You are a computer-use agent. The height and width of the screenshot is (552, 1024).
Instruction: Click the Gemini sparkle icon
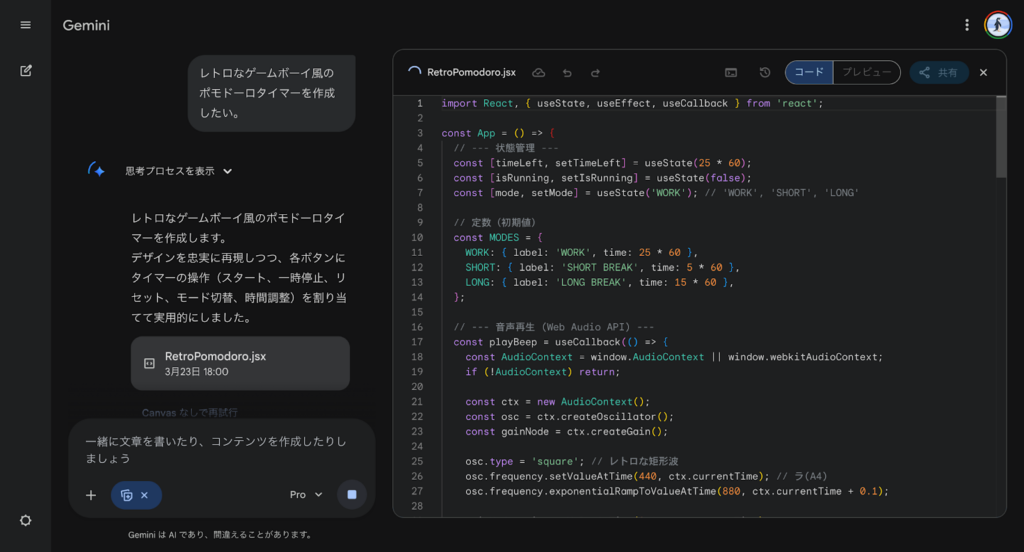coord(97,170)
